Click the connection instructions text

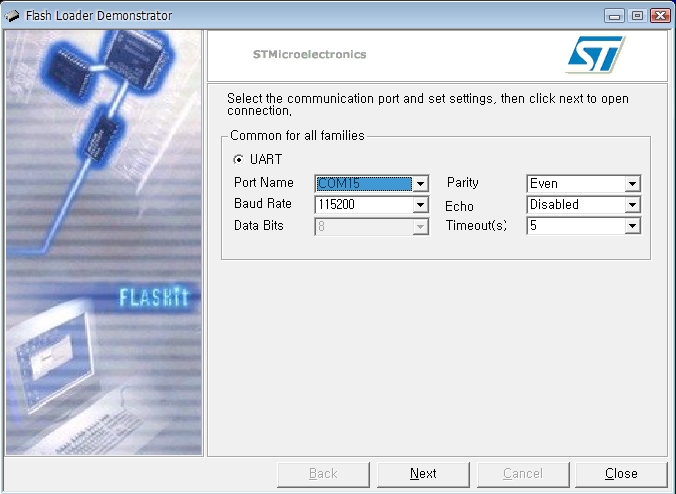428,104
